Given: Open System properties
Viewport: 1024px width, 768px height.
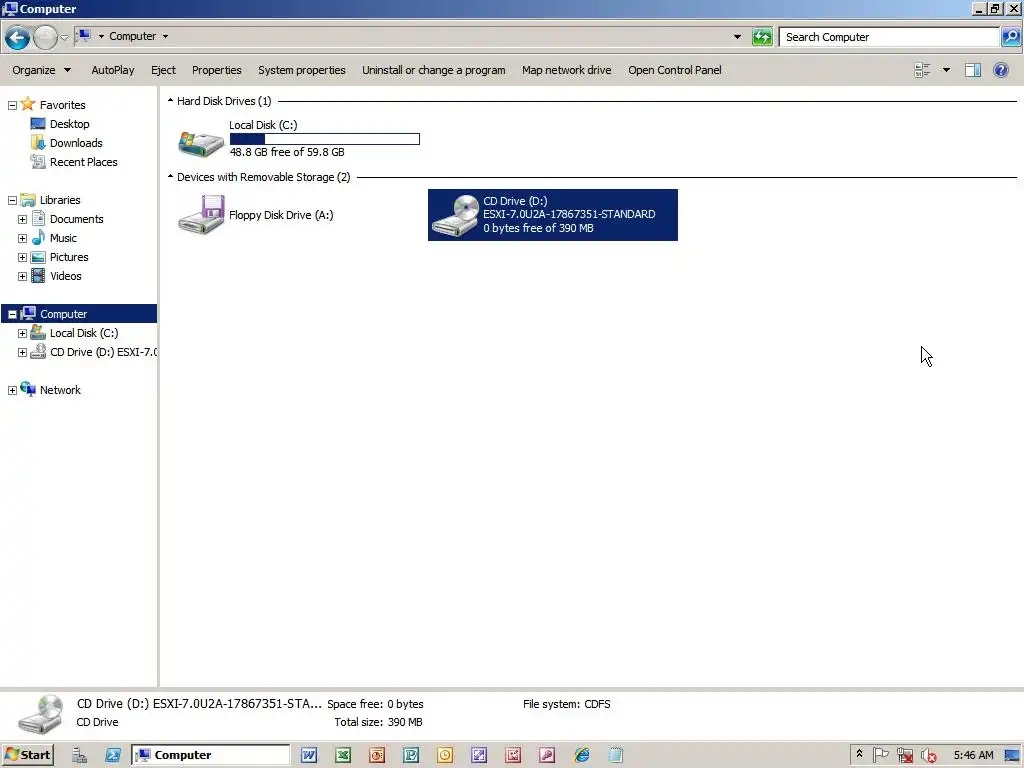Looking at the screenshot, I should point(301,70).
